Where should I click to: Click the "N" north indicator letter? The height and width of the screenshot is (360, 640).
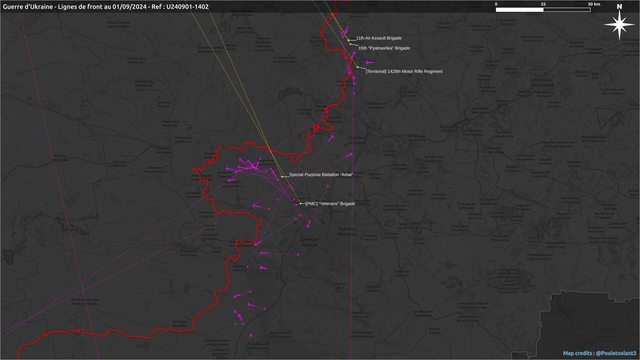pos(619,7)
